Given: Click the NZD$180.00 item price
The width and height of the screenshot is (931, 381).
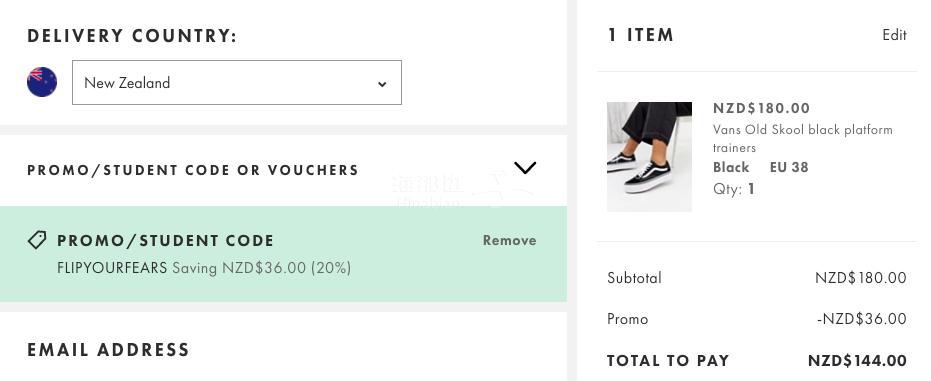Looking at the screenshot, I should coord(761,108).
